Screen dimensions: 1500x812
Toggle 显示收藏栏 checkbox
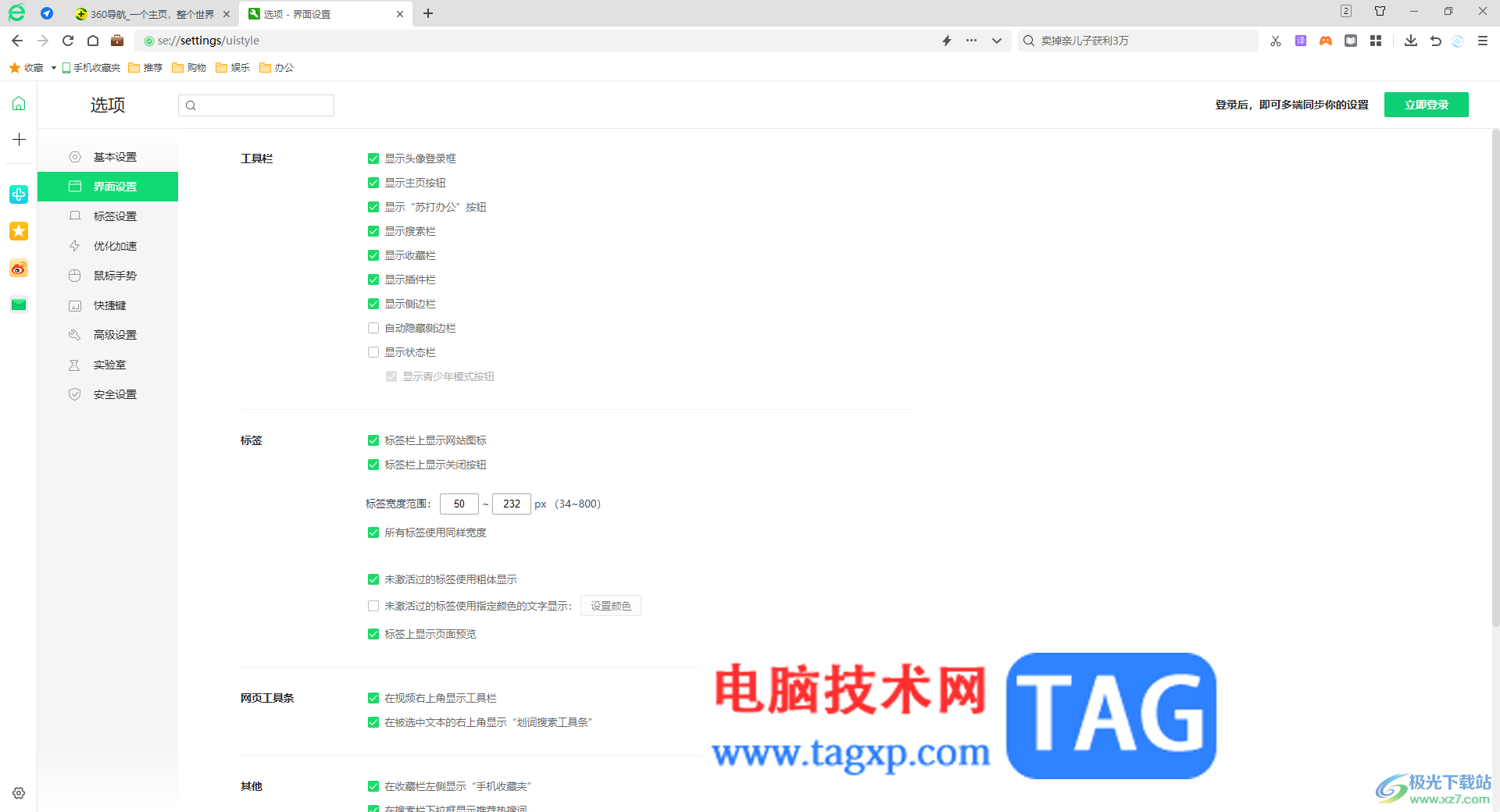click(x=373, y=255)
